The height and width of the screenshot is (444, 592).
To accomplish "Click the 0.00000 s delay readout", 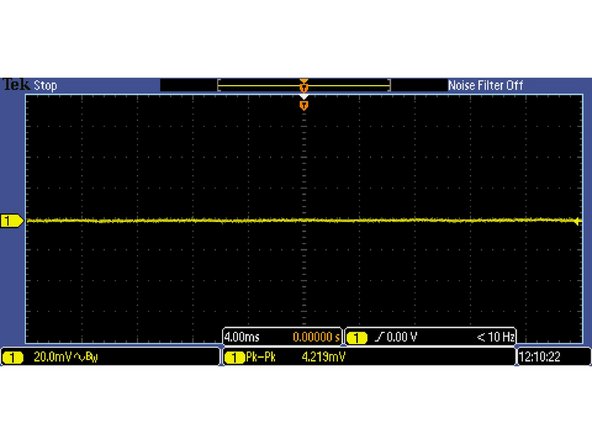I will click(x=316, y=337).
